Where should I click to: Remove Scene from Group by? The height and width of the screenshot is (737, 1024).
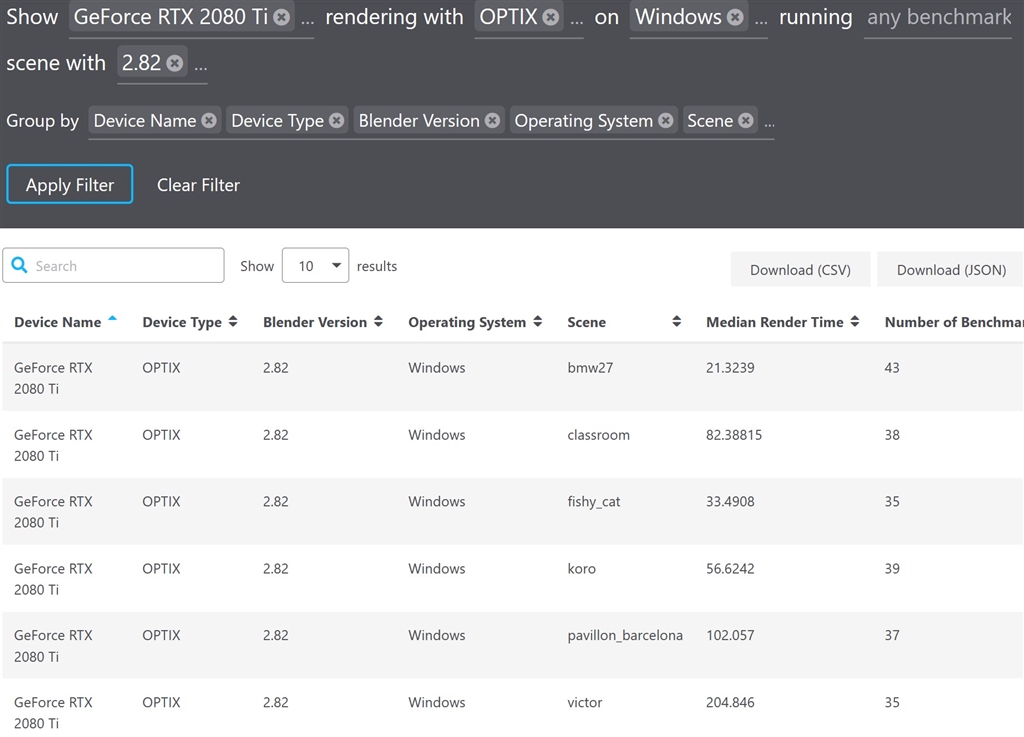pyautogui.click(x=745, y=121)
